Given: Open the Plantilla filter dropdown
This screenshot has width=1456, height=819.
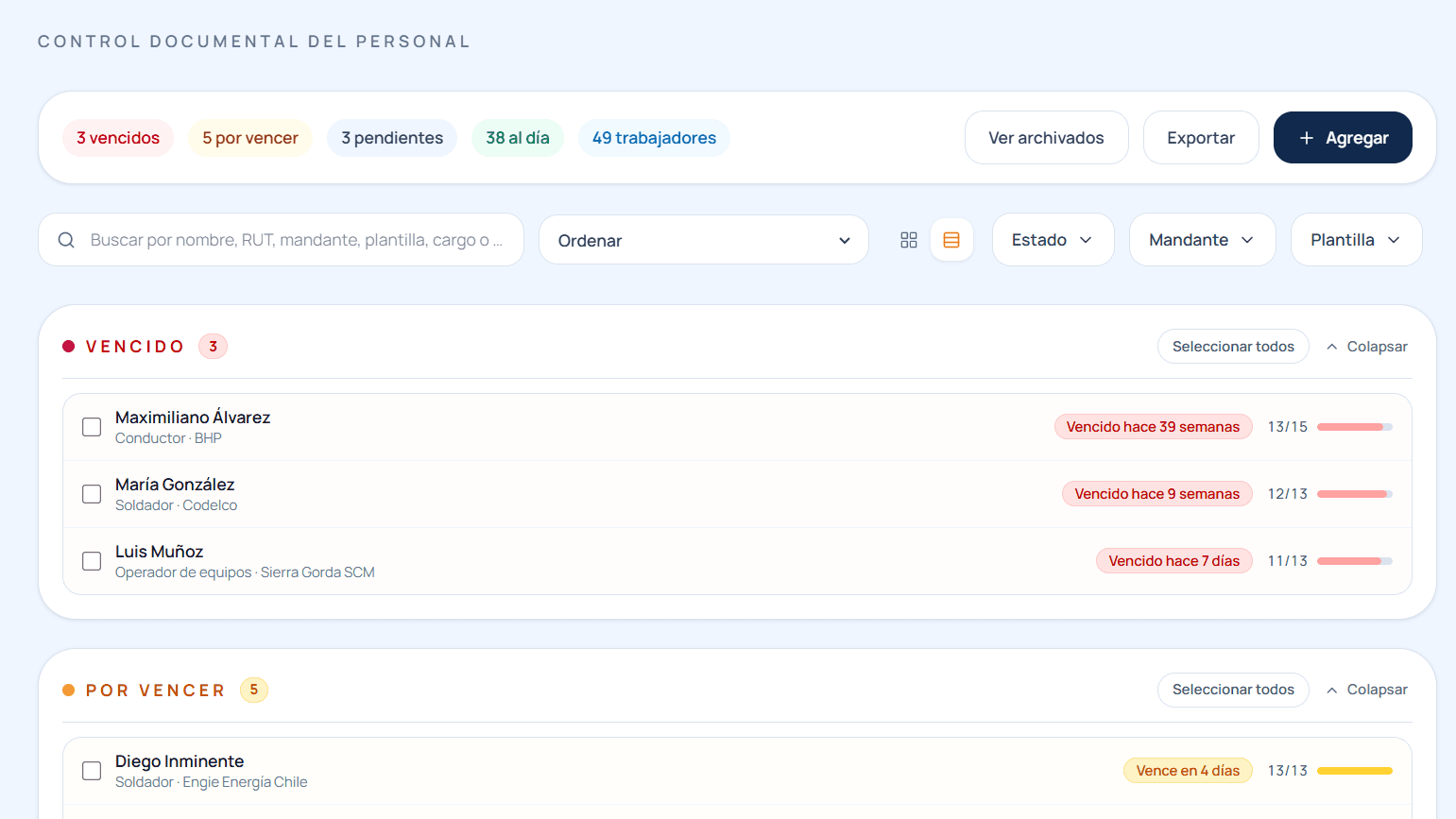Looking at the screenshot, I should [x=1356, y=240].
